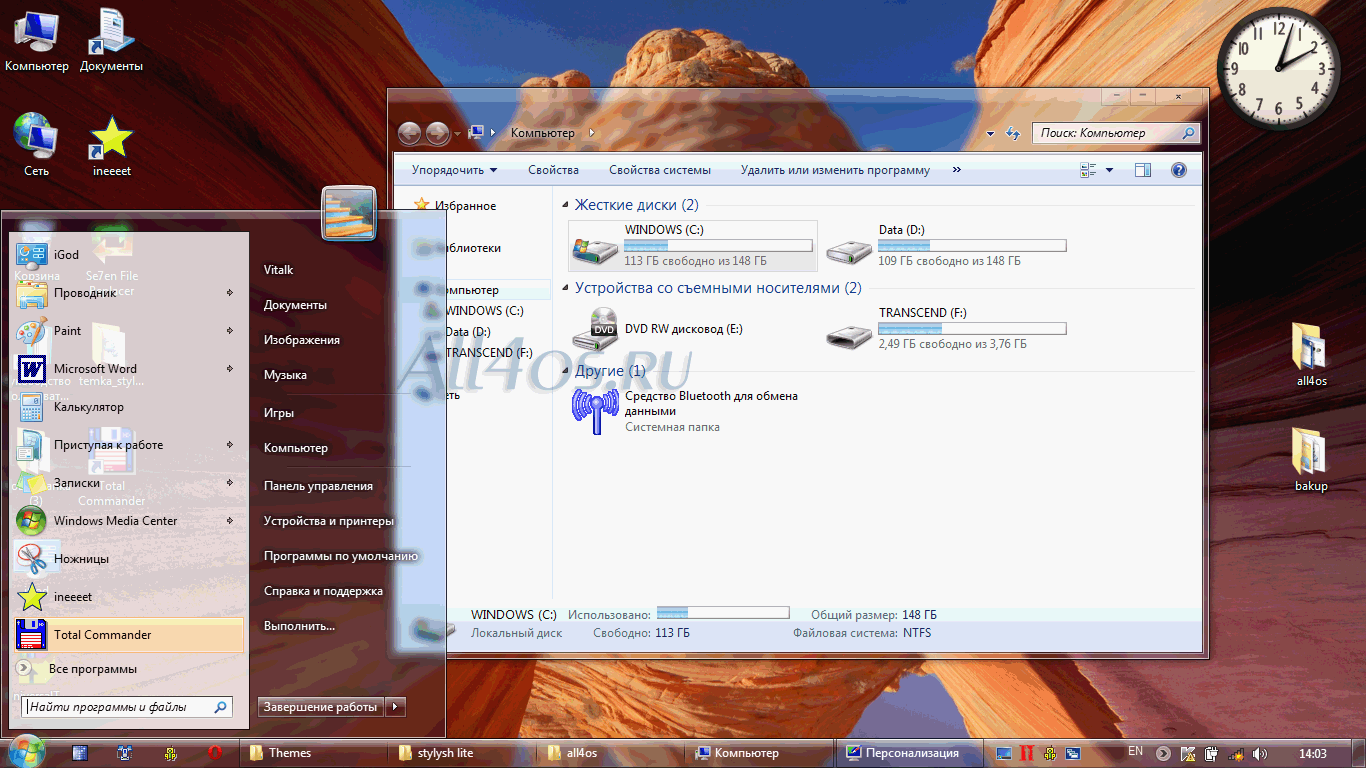Open ineeeet star item in Start menu

pyautogui.click(x=128, y=597)
